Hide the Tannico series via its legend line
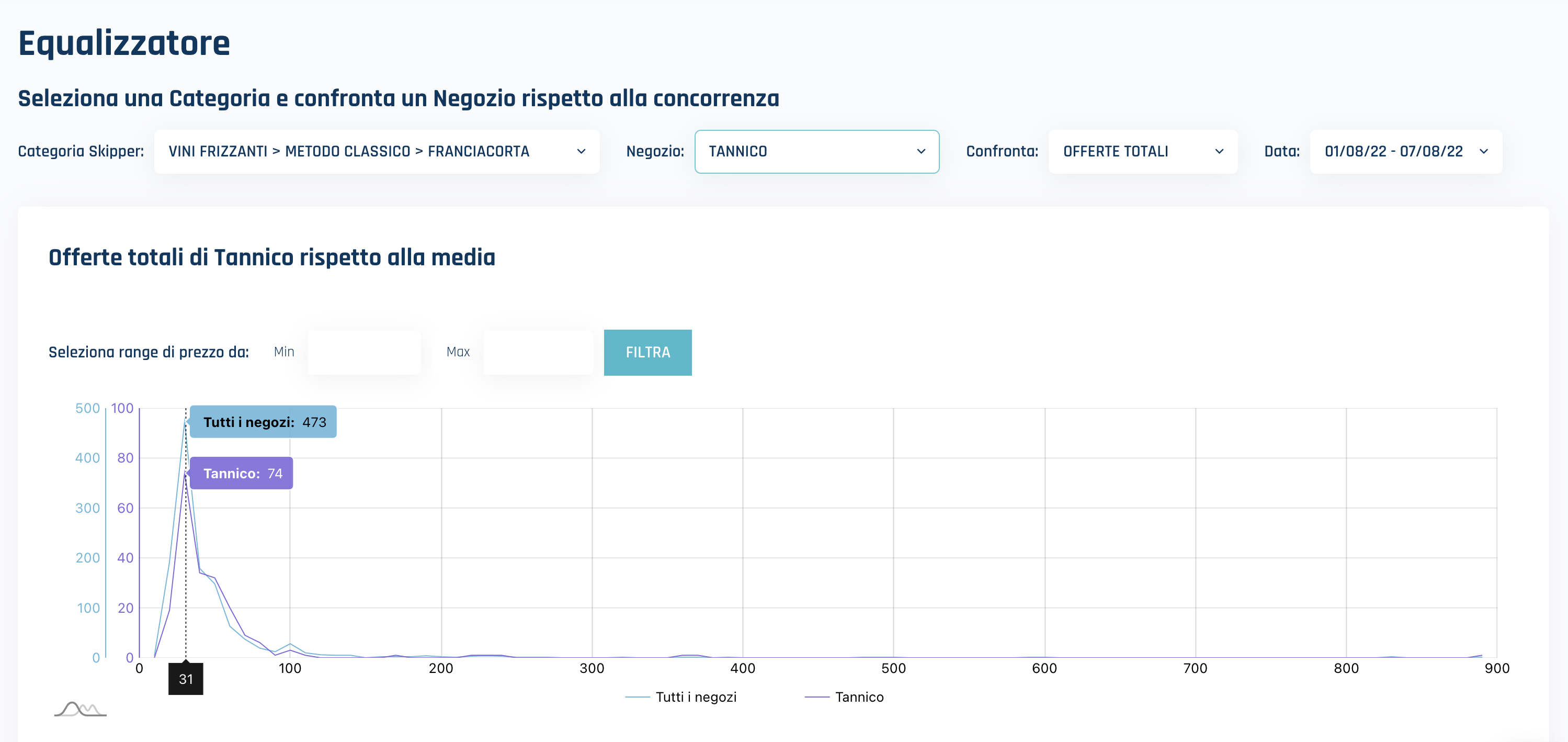1568x742 pixels. tap(816, 696)
